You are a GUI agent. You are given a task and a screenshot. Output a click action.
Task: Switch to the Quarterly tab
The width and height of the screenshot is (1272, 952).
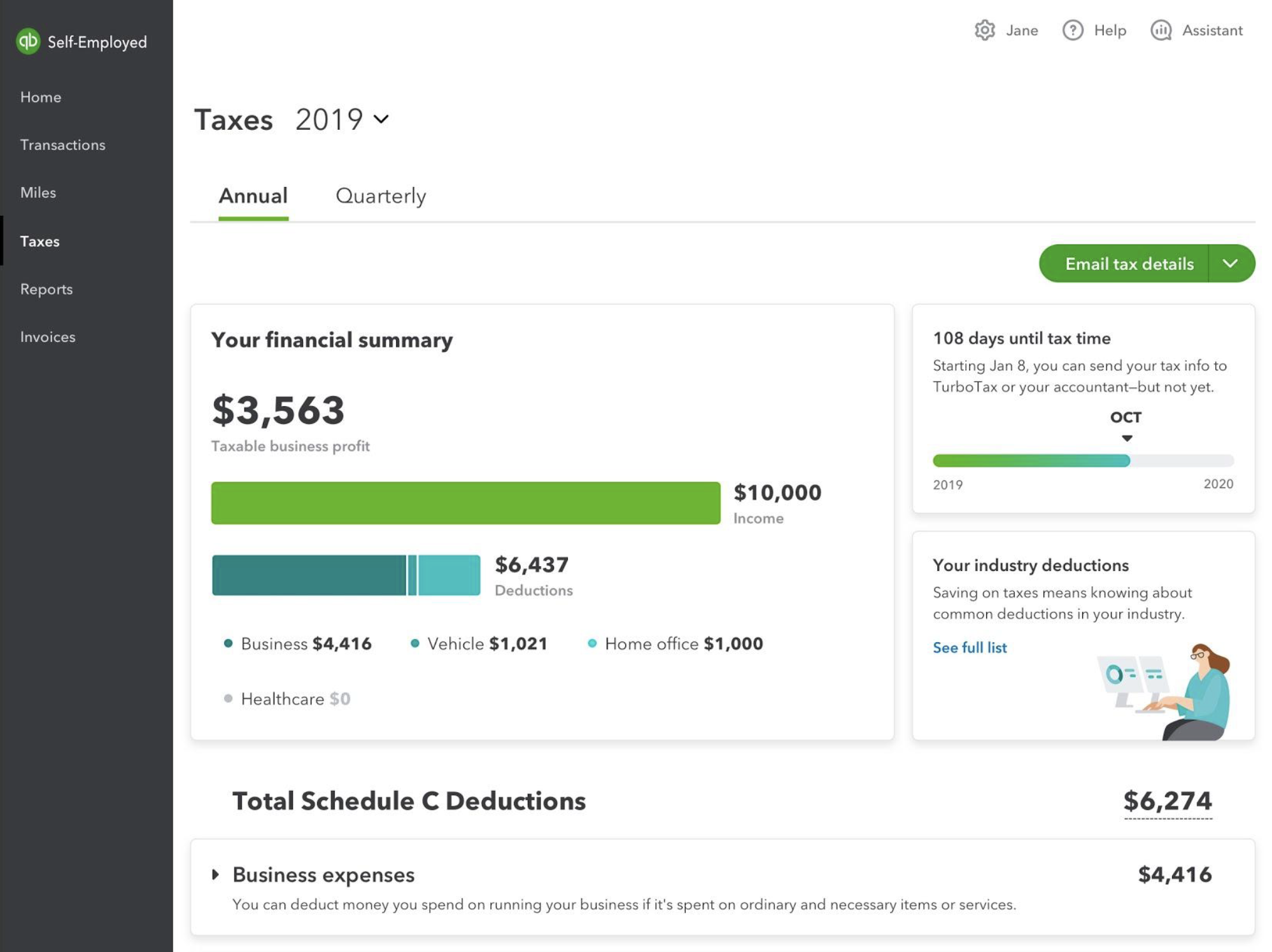(381, 196)
